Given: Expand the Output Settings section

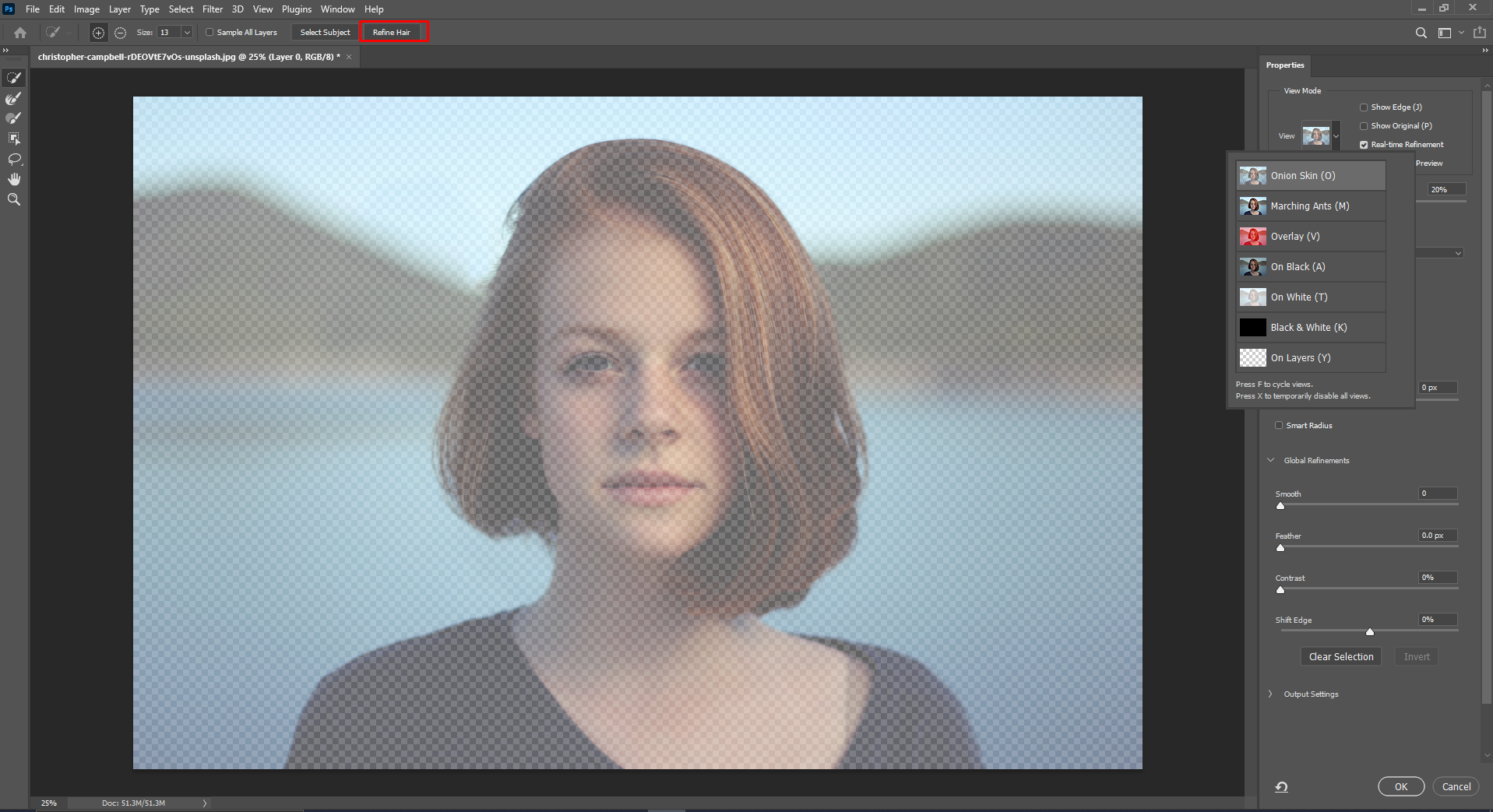Looking at the screenshot, I should tap(1271, 694).
